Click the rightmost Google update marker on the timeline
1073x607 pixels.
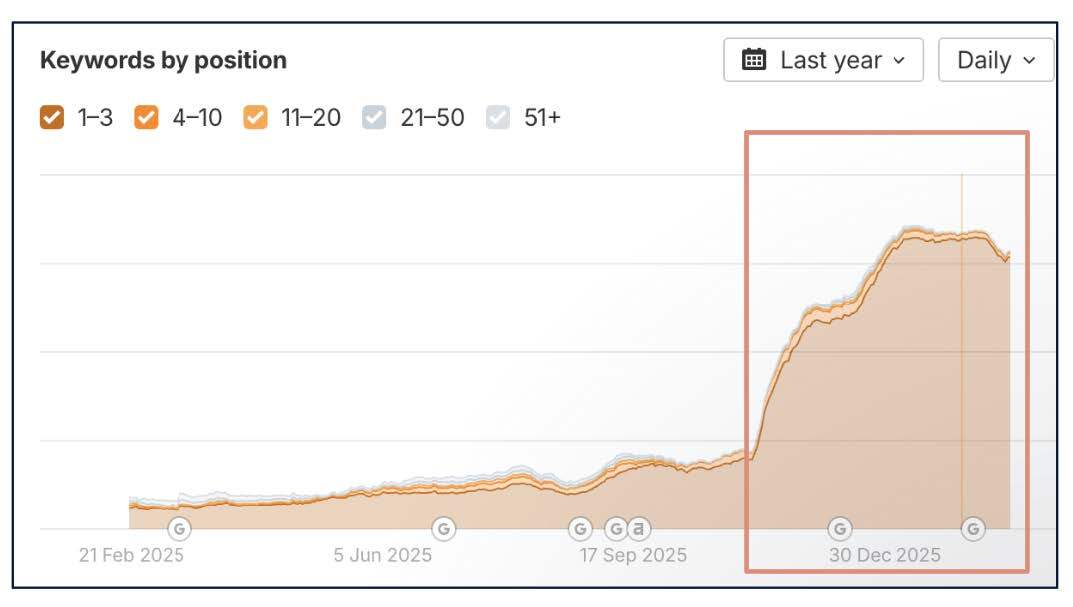[x=973, y=528]
